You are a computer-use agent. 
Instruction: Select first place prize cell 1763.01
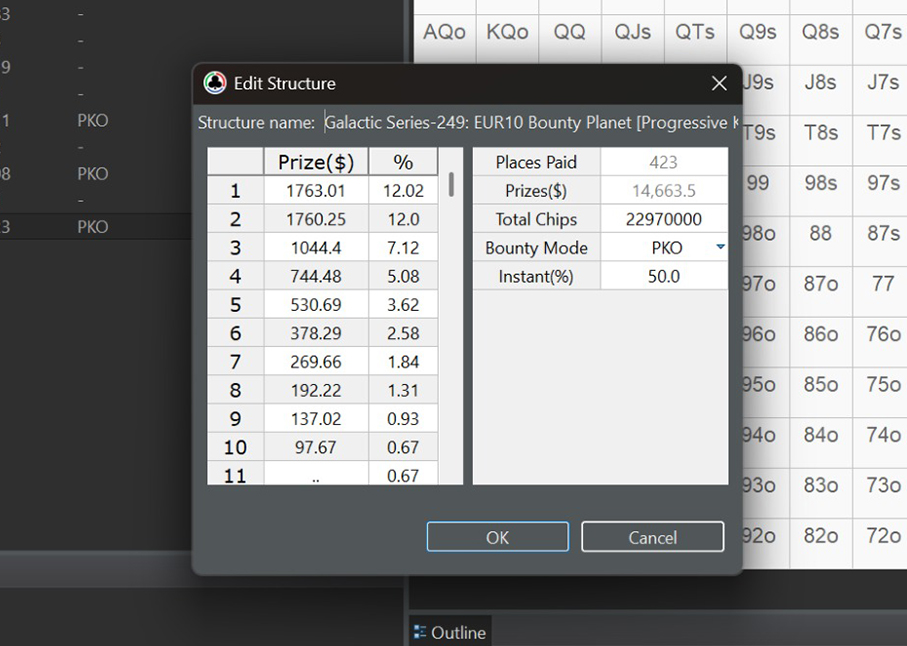point(315,191)
